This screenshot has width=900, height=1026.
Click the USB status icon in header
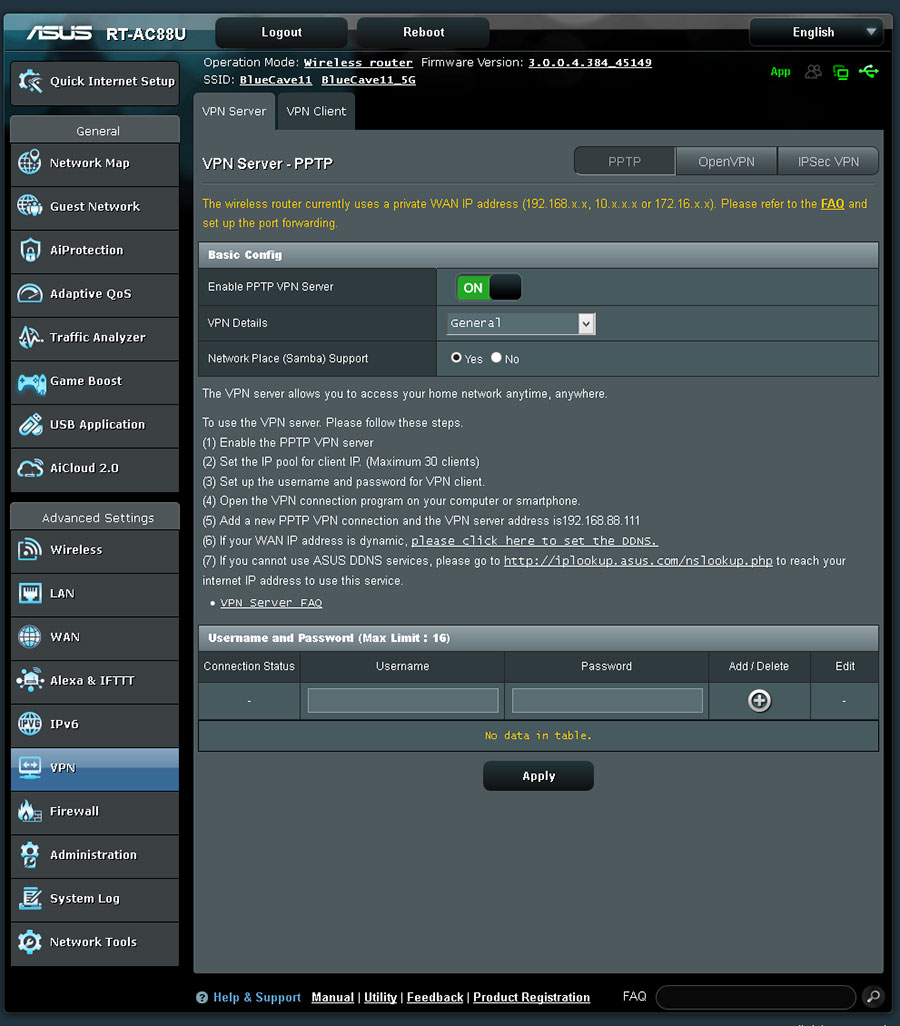pyautogui.click(x=869, y=71)
